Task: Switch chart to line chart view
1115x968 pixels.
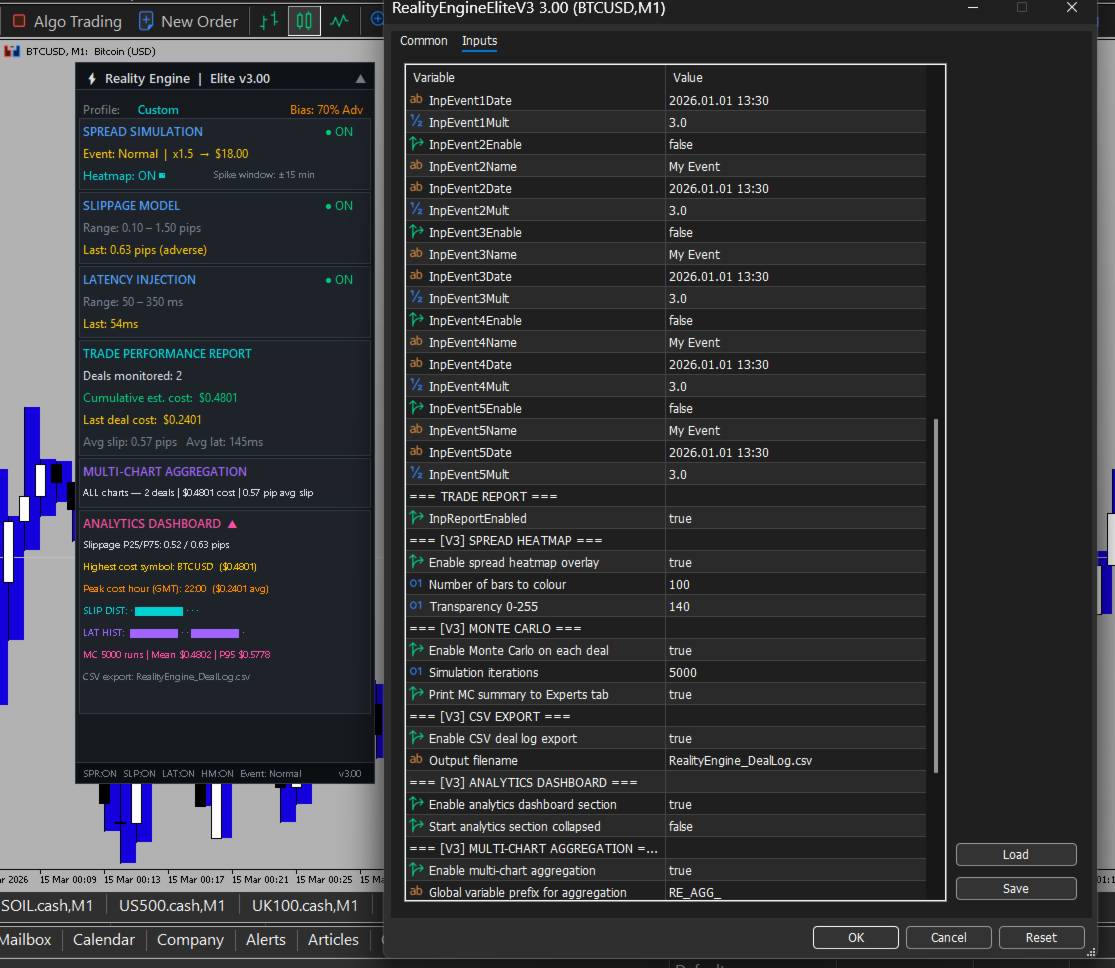Action: (x=340, y=21)
